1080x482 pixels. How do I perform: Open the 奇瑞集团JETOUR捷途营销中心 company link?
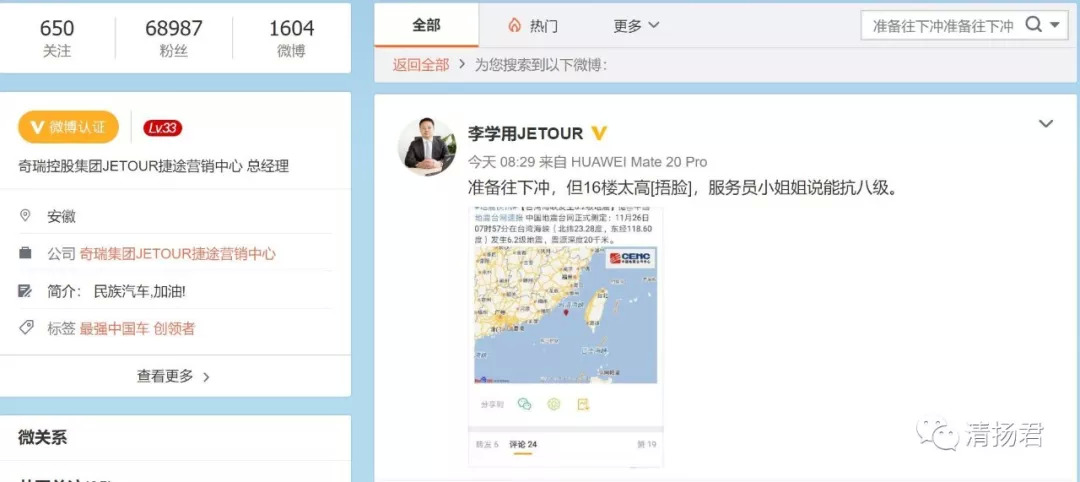[x=177, y=254]
